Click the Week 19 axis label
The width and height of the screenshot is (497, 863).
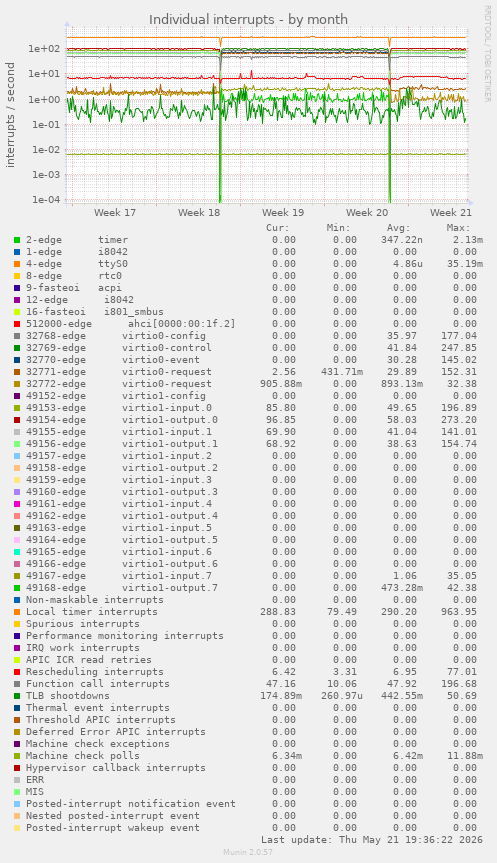[x=283, y=212]
